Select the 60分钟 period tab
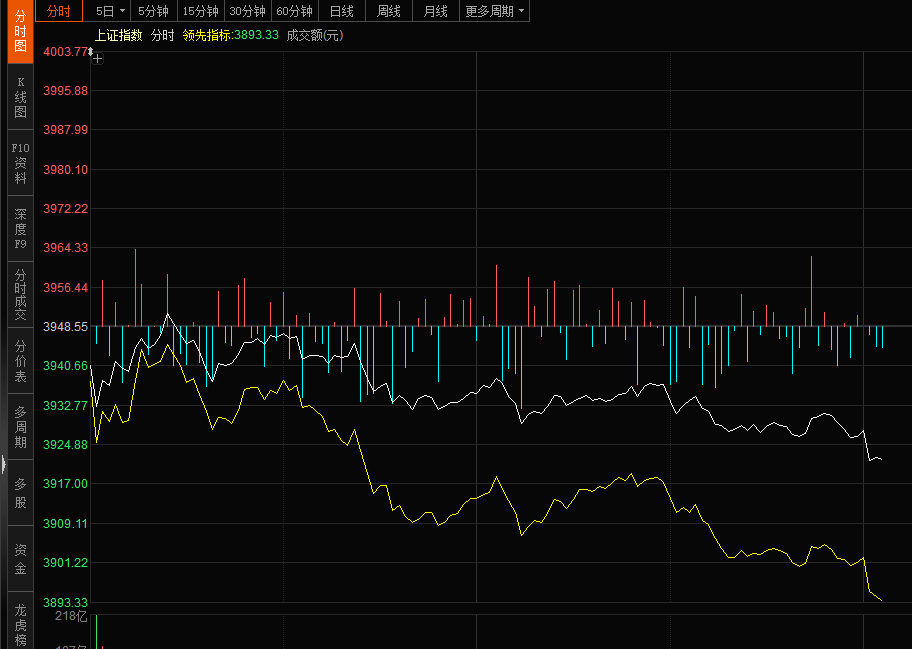 pyautogui.click(x=294, y=11)
